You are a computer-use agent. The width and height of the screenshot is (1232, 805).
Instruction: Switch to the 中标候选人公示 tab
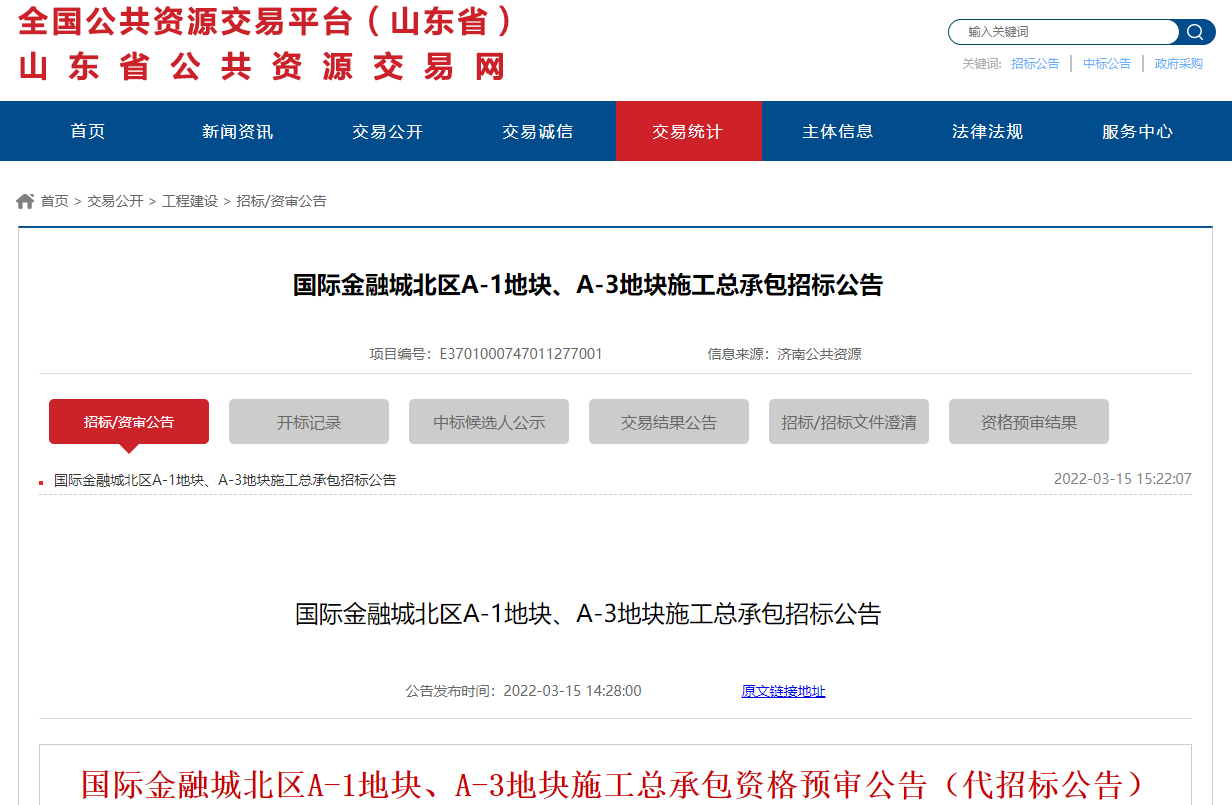pyautogui.click(x=489, y=422)
